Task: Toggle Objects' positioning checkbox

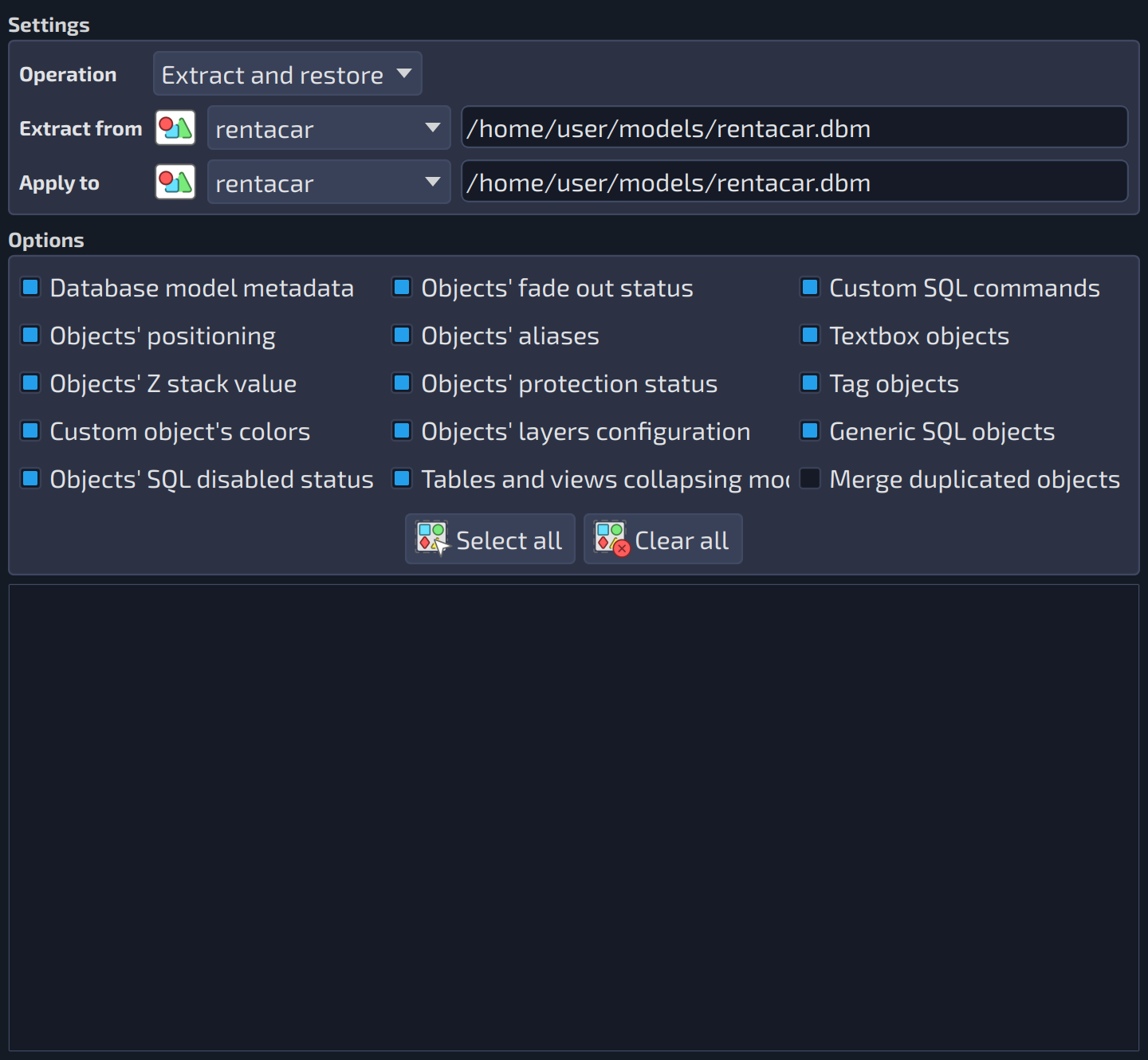Action: coord(30,335)
